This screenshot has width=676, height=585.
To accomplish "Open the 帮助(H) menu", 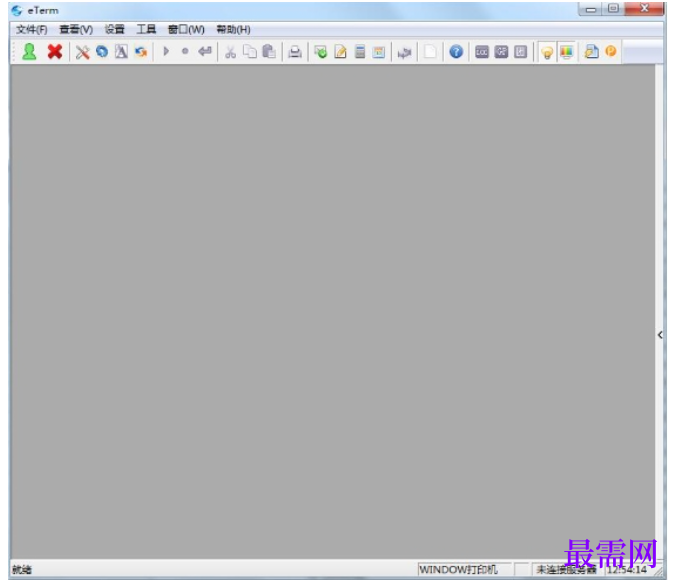I will (233, 29).
